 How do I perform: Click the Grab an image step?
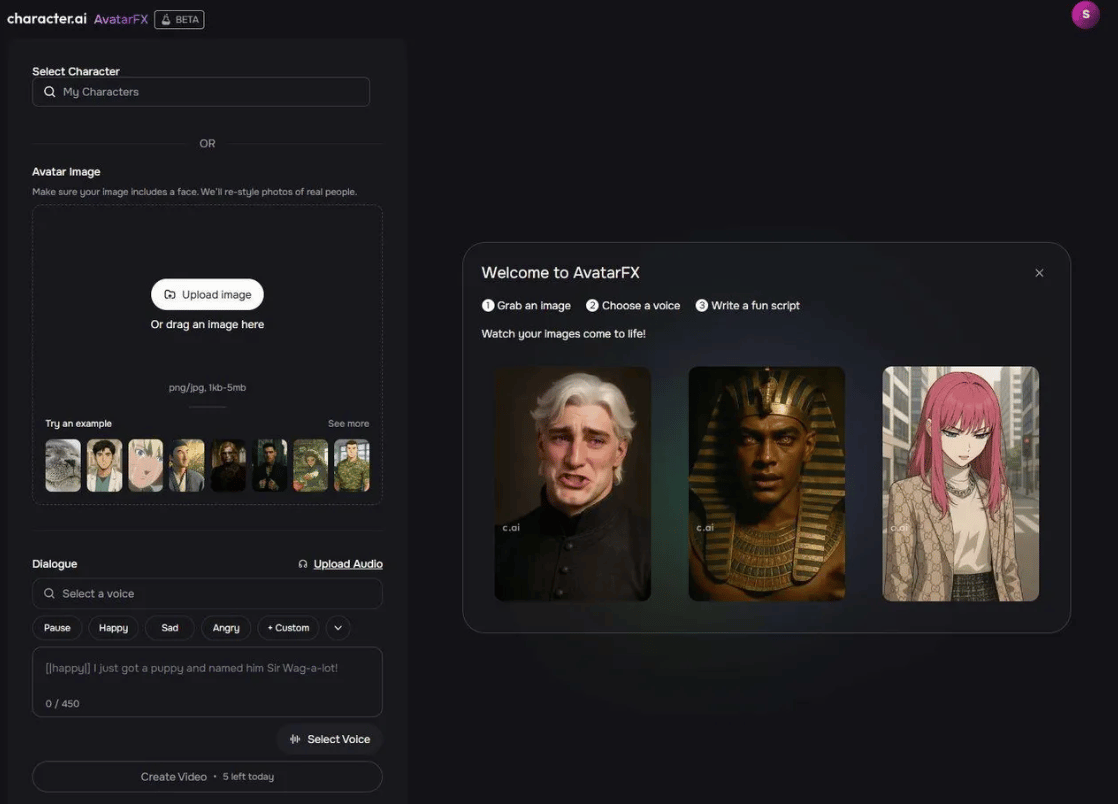(526, 306)
